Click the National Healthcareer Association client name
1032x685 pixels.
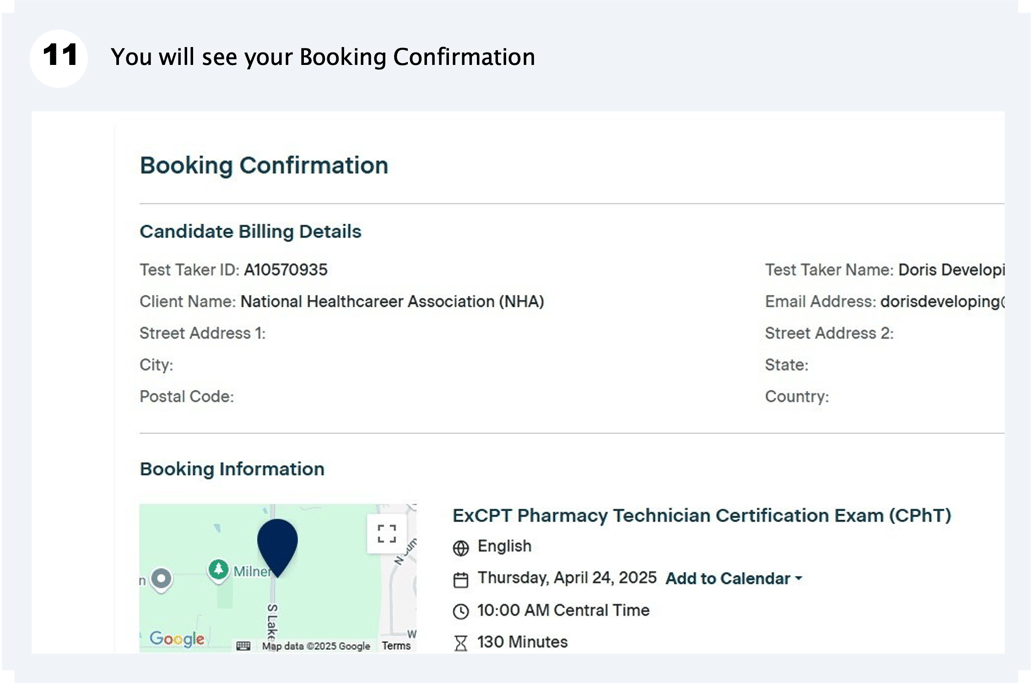(392, 302)
